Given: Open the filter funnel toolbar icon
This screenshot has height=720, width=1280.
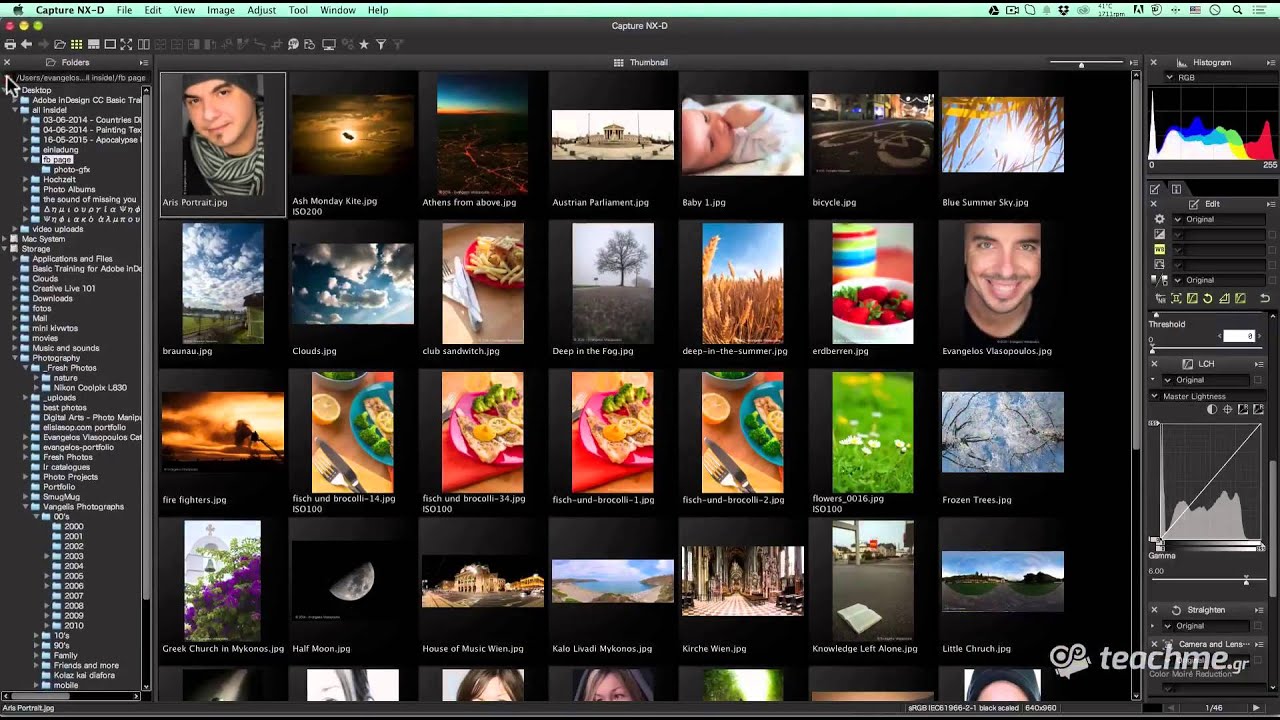Looking at the screenshot, I should click(x=381, y=44).
